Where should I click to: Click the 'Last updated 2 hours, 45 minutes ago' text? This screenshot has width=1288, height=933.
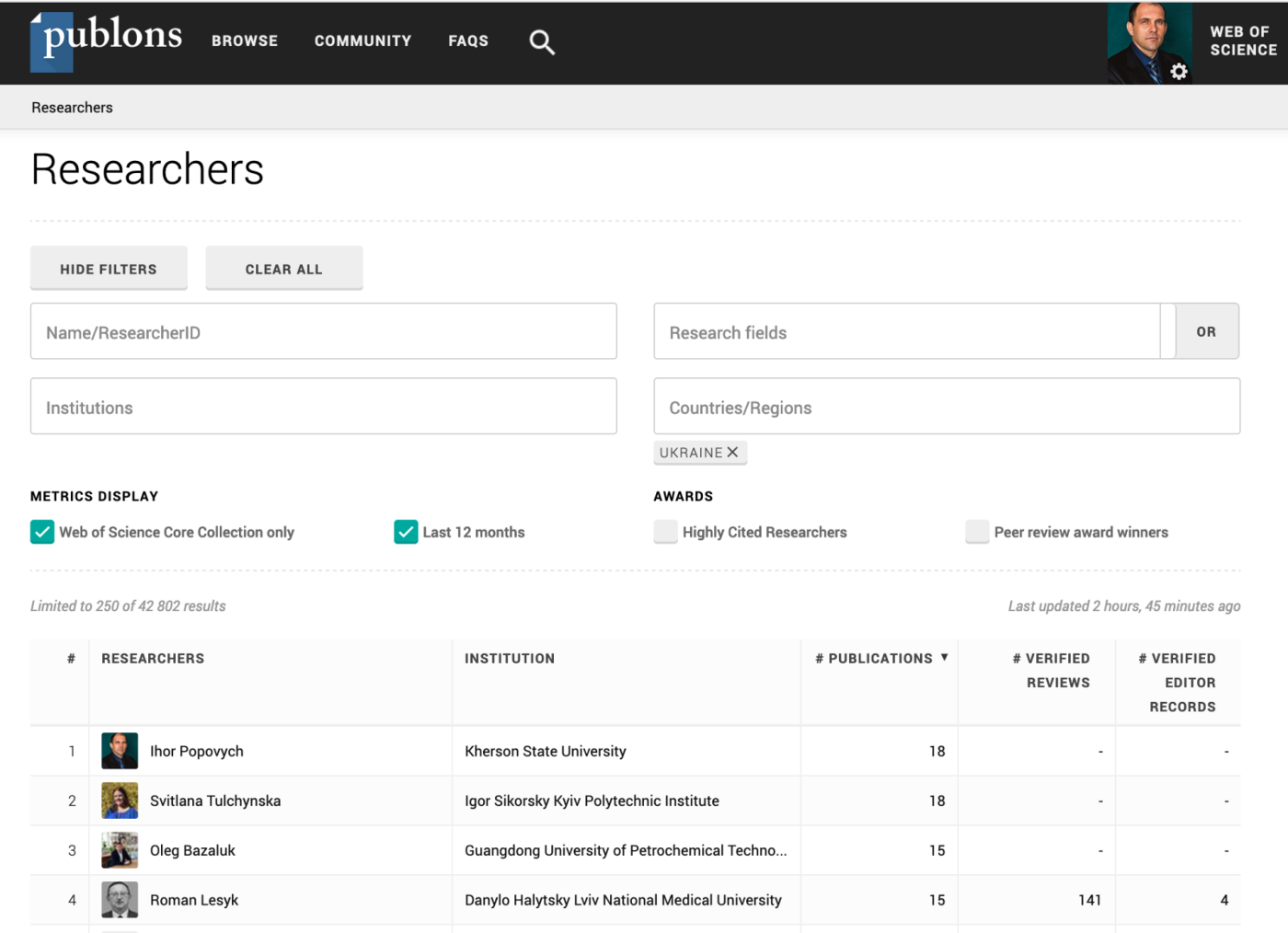tap(1124, 605)
